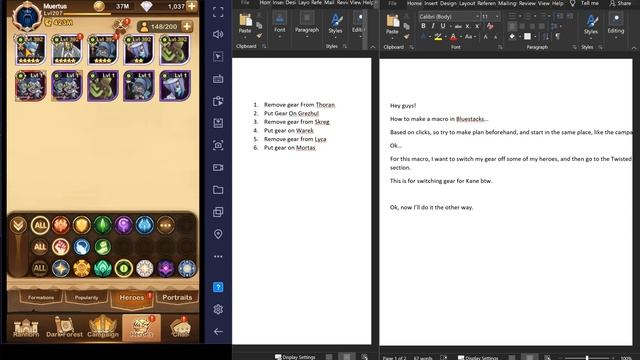Open Chat in the game's bottom bar
The width and height of the screenshot is (640, 360).
point(180,328)
